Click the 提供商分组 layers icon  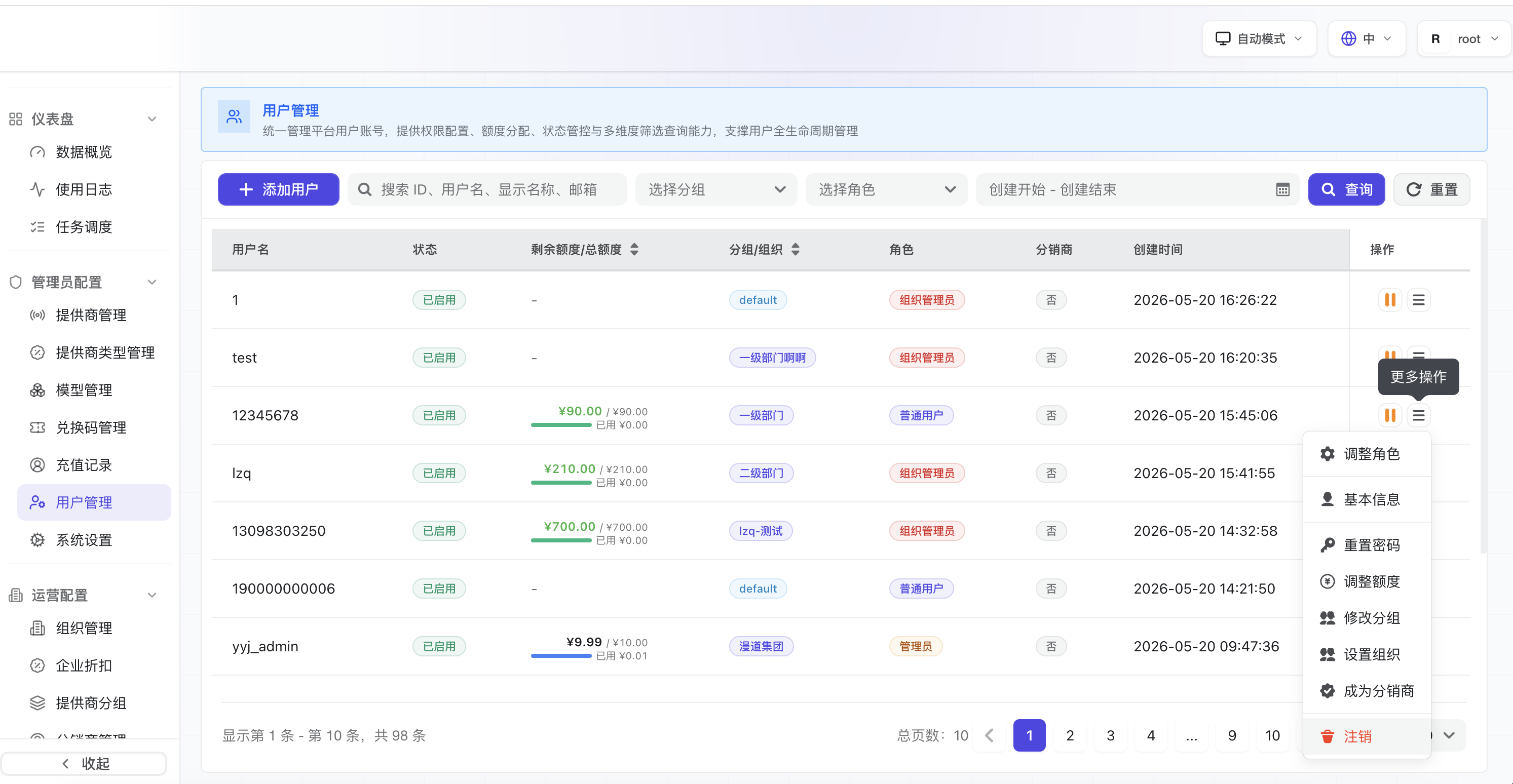pyautogui.click(x=37, y=703)
